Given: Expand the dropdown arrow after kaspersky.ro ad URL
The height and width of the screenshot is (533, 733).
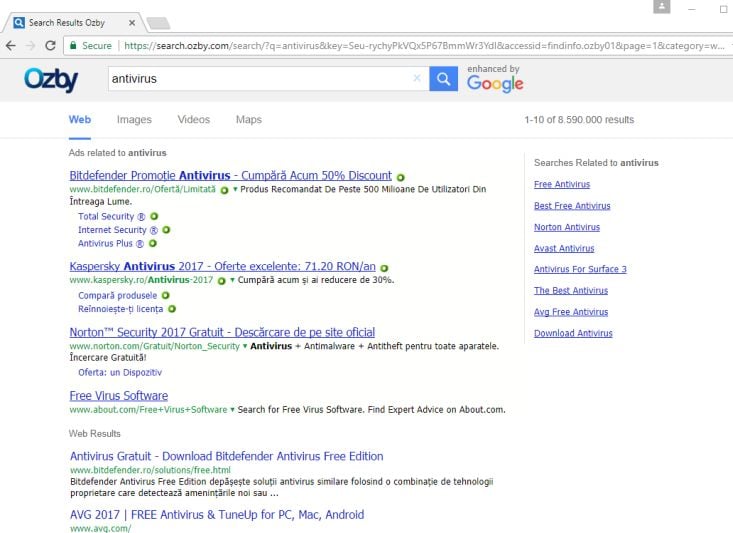Looking at the screenshot, I should coord(232,280).
